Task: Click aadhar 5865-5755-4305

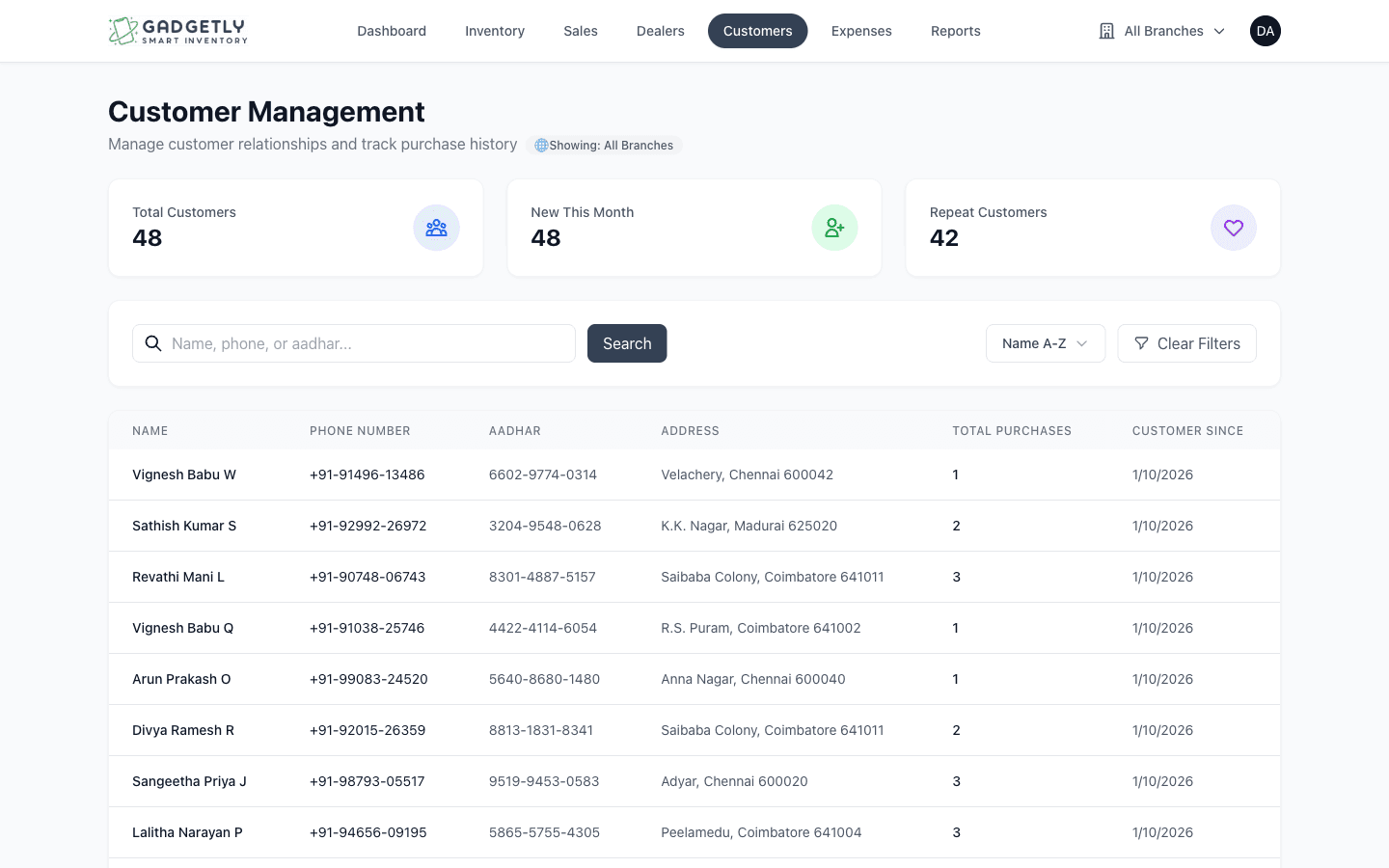Action: pos(544,832)
